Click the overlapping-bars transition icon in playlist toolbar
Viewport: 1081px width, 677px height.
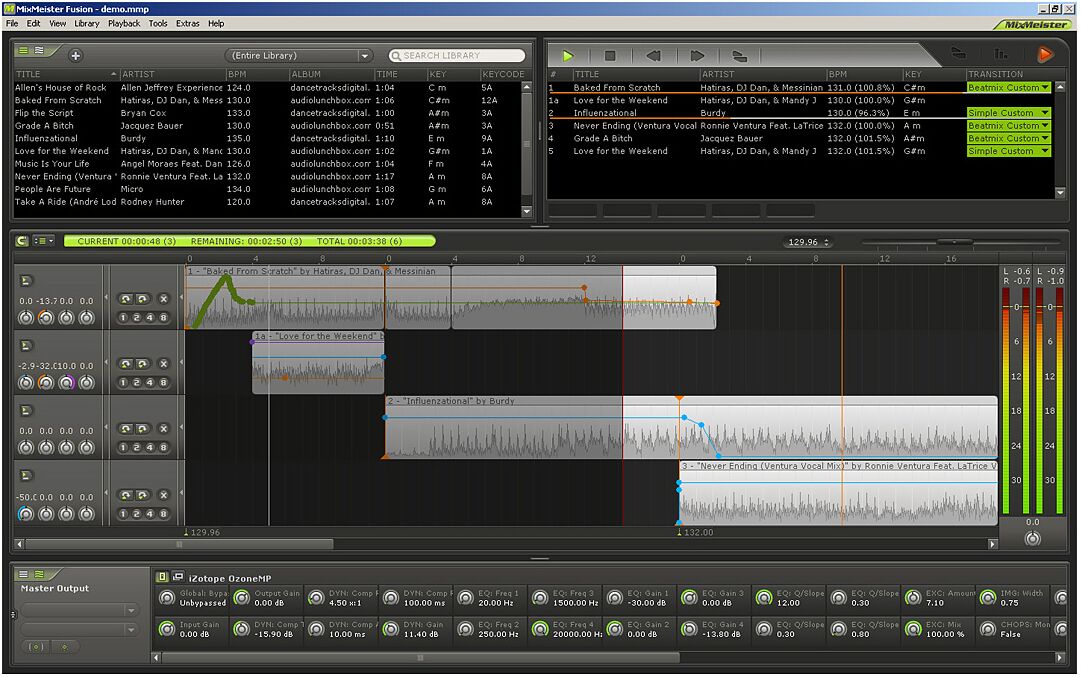(739, 56)
